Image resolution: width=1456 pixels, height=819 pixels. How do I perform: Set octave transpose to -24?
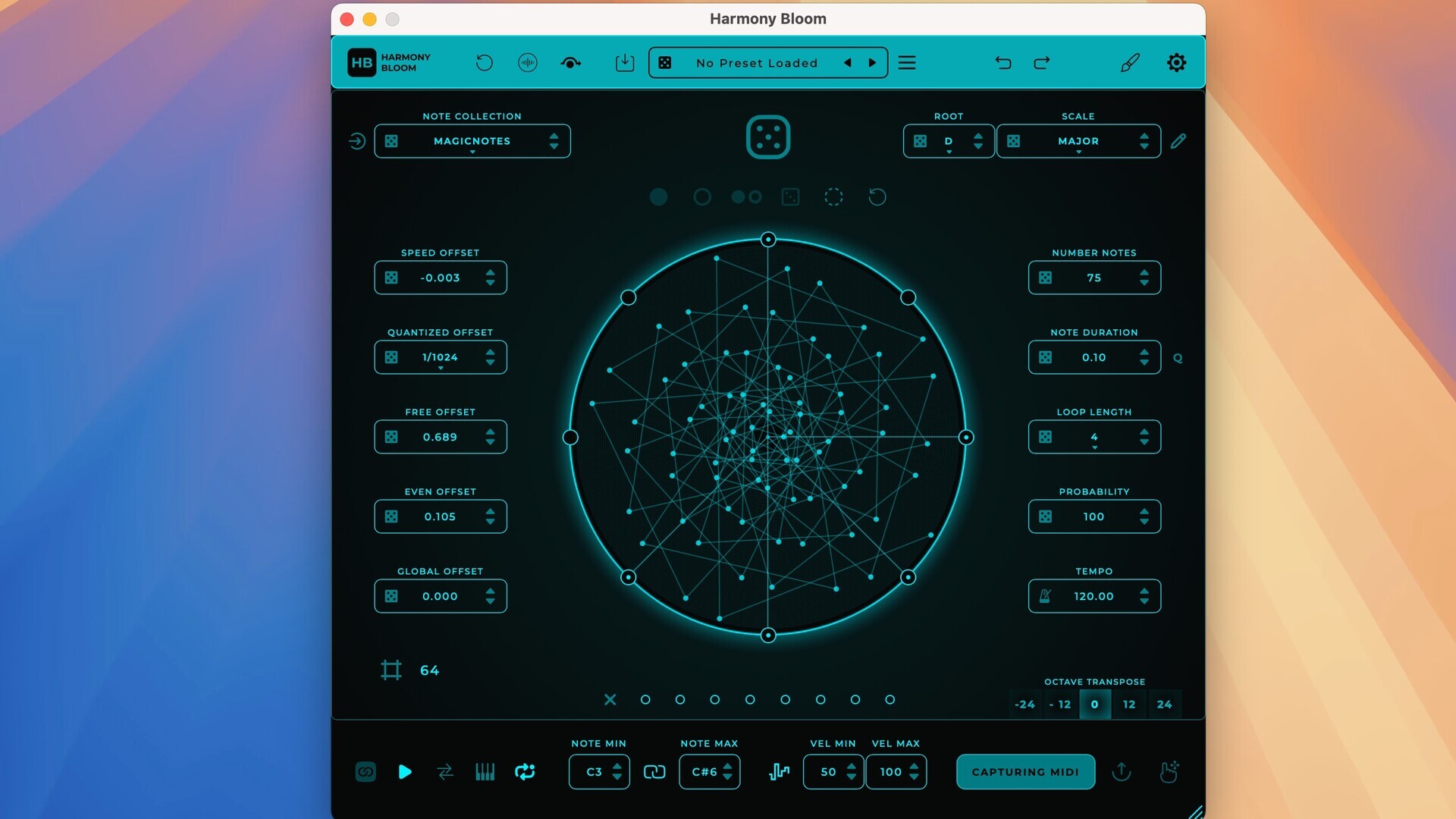[x=1025, y=704]
